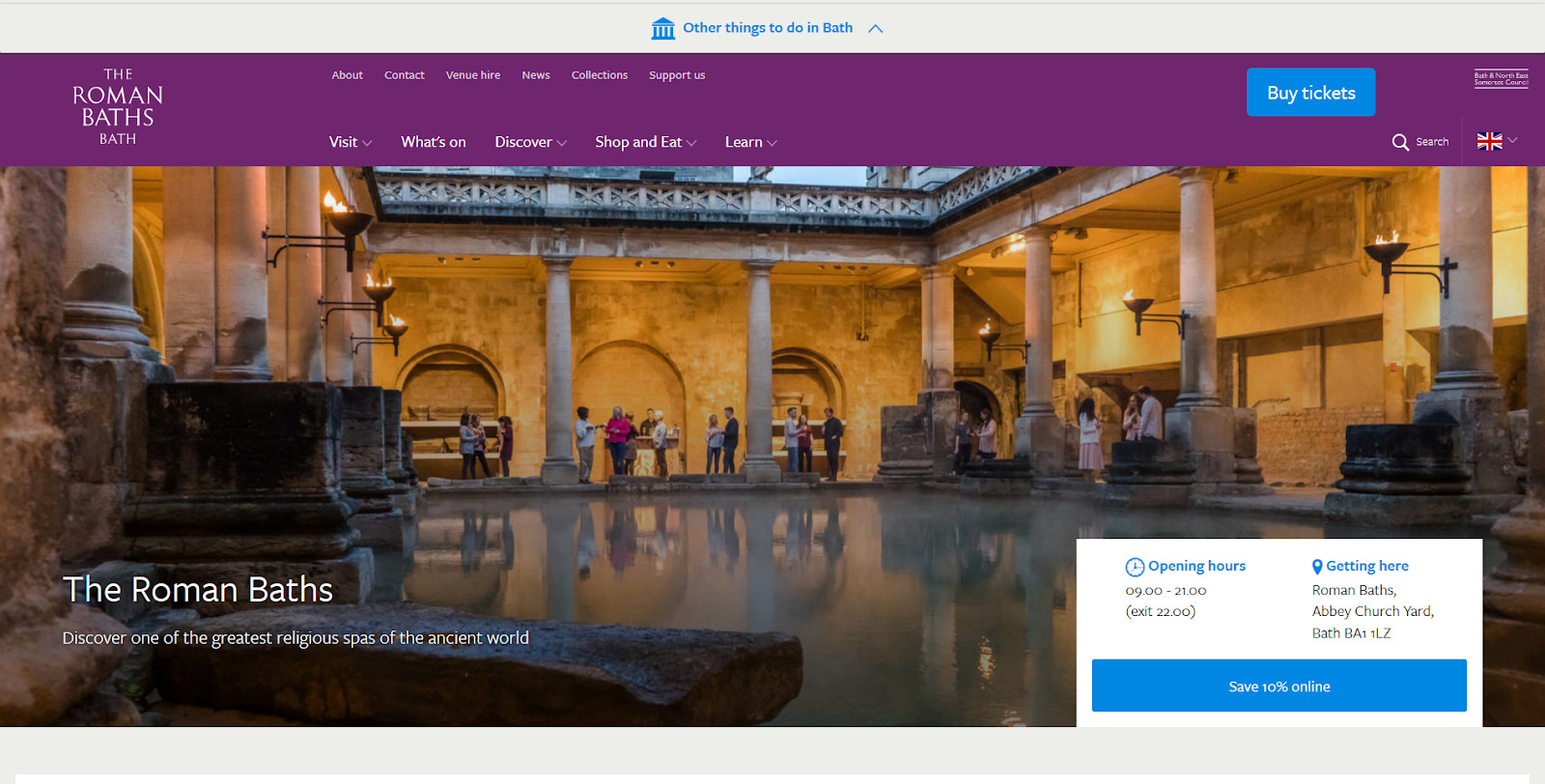
Task: Open the Opening hours link
Action: pos(1196,566)
